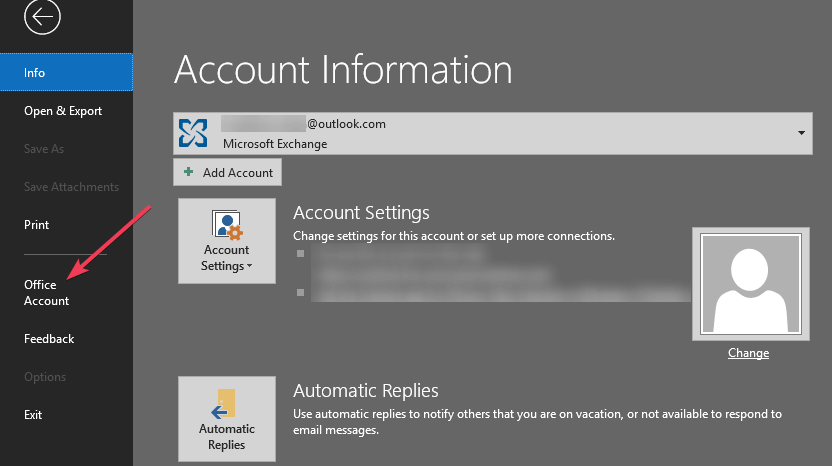Click the 'Use automatic replies to notify' description
Image resolution: width=832 pixels, height=466 pixels.
(538, 422)
